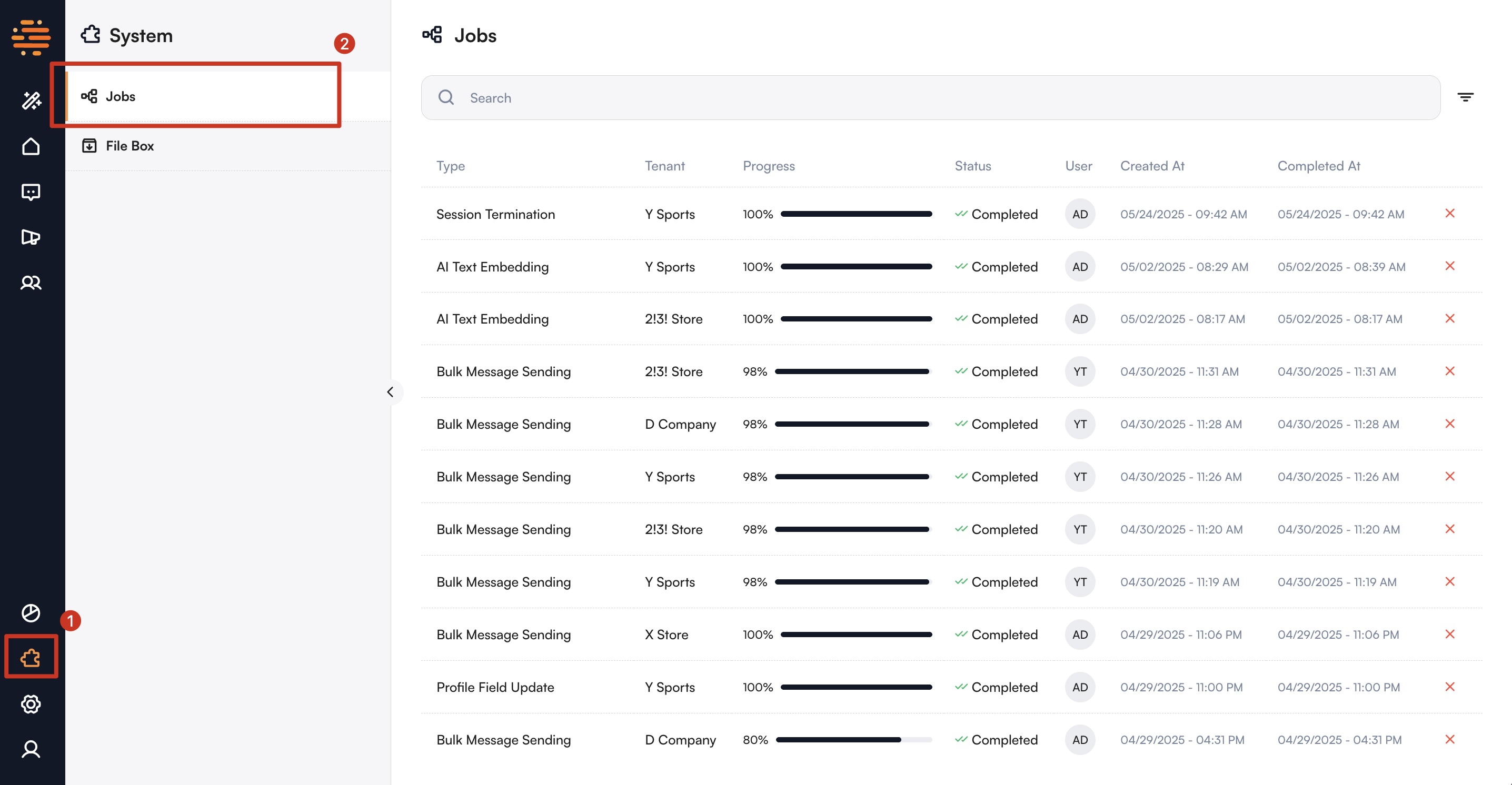
Task: Open the contacts people sidebar icon
Action: pyautogui.click(x=31, y=283)
